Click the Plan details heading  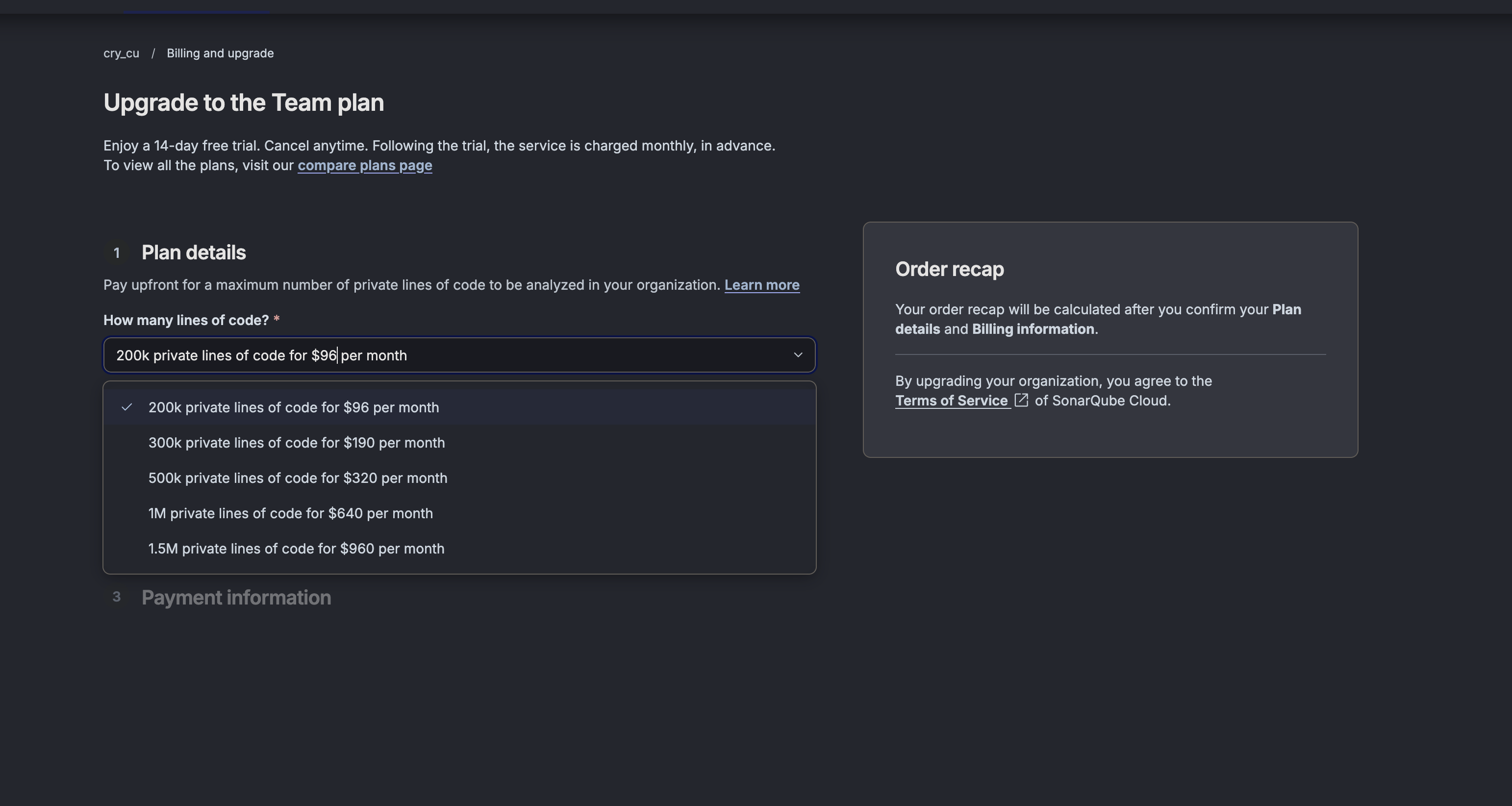[x=194, y=252]
